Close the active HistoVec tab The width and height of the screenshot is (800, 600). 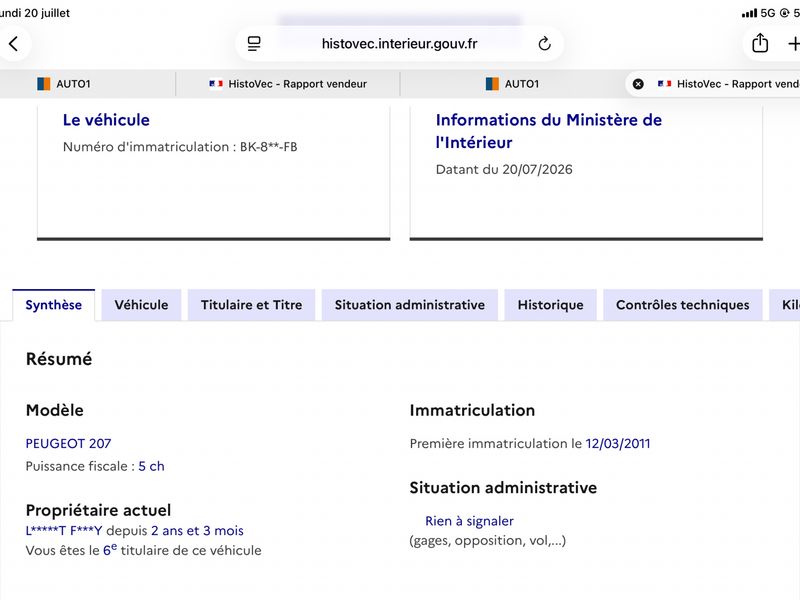click(x=638, y=84)
